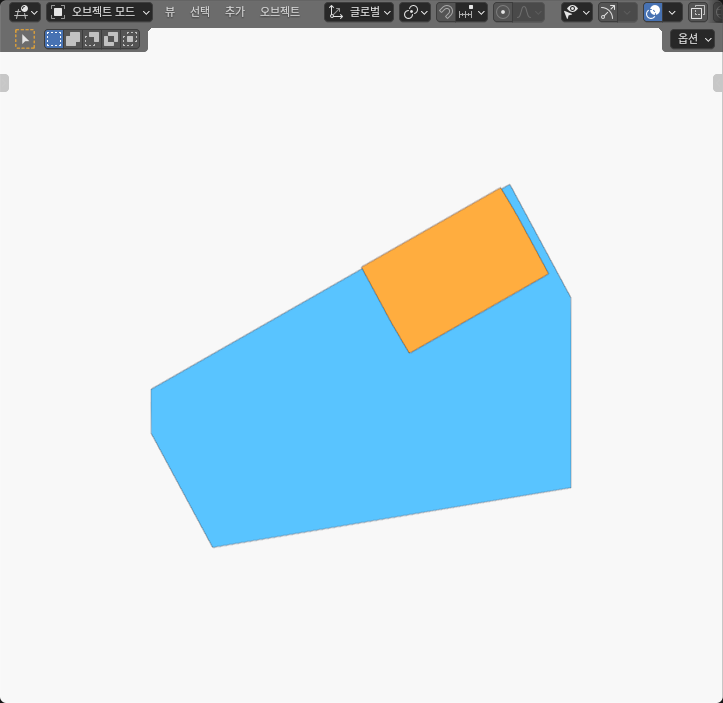Open the pivot point dropdown
723x703 pixels.
pos(415,12)
